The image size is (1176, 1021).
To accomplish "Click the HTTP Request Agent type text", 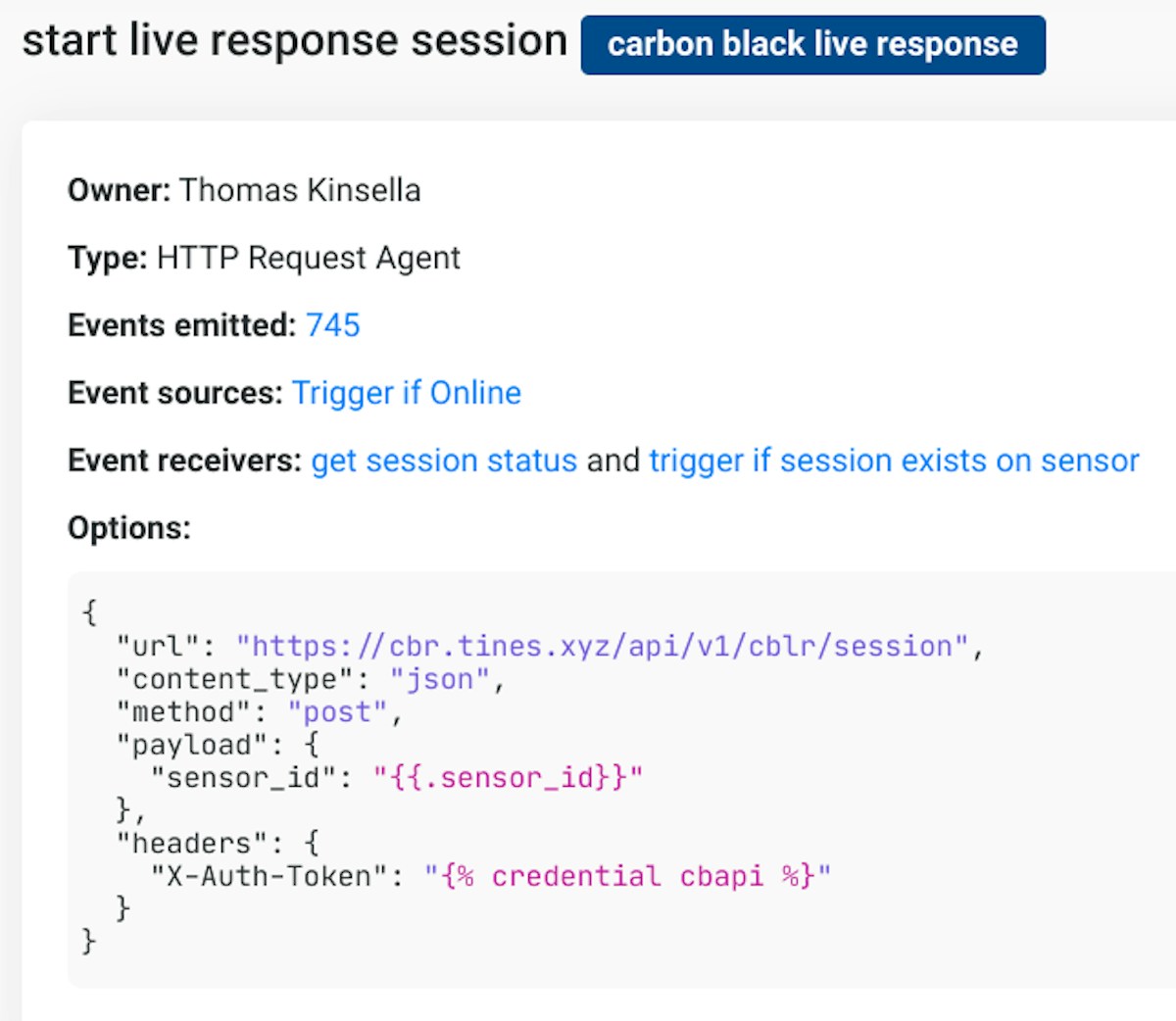I will [x=309, y=258].
